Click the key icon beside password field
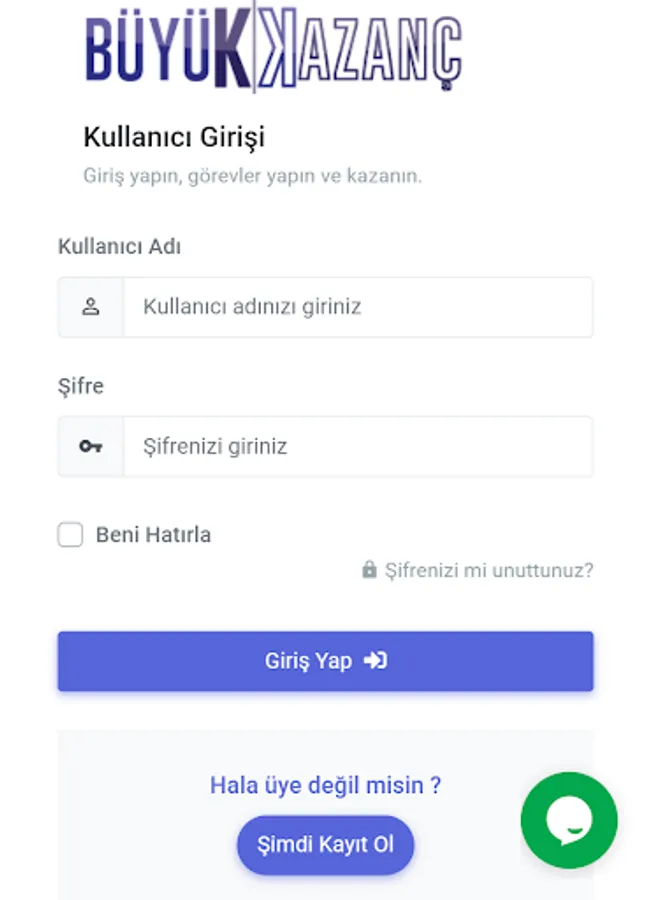Image resolution: width=650 pixels, height=900 pixels. (x=91, y=446)
